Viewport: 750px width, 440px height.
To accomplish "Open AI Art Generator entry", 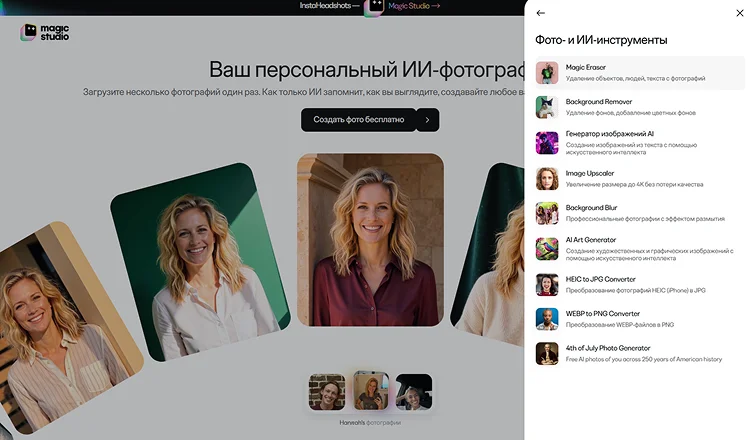I will [639, 249].
